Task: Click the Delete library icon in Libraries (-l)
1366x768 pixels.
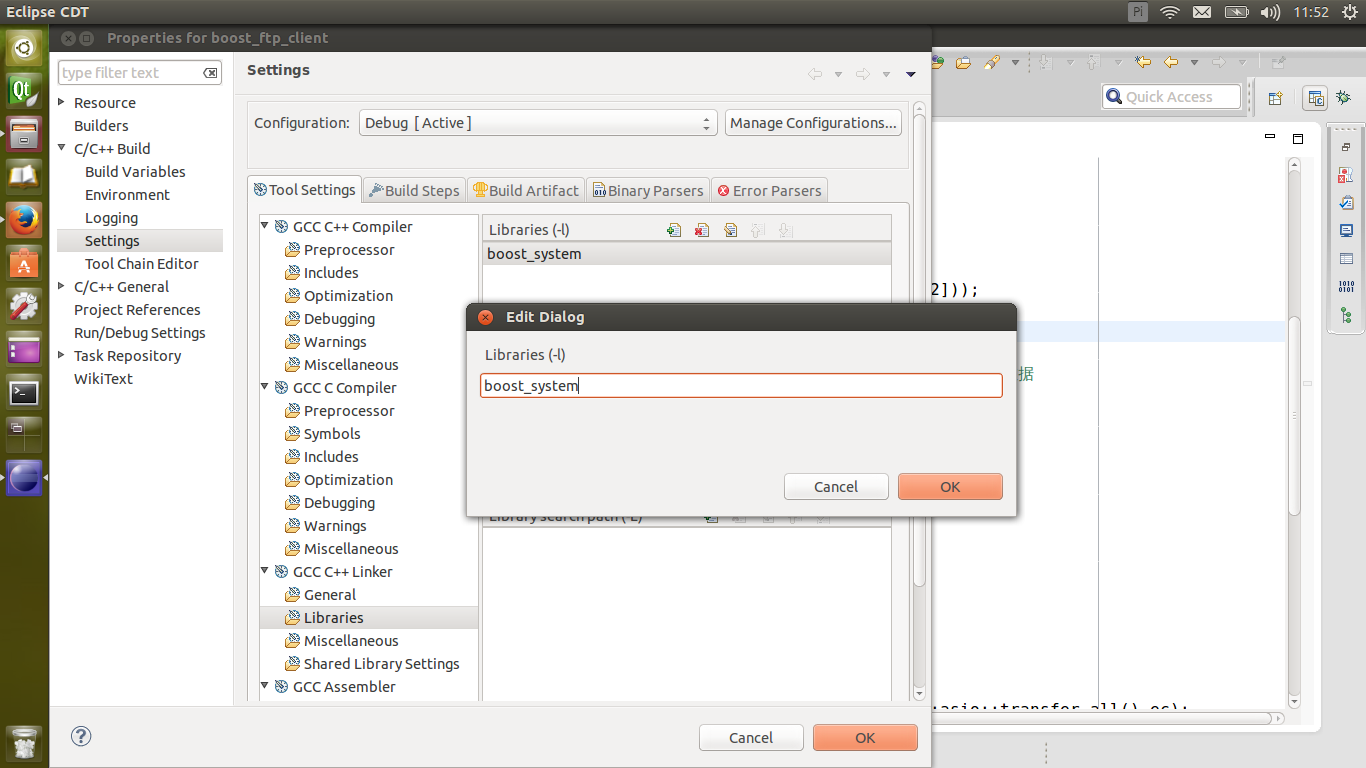Action: (x=702, y=230)
